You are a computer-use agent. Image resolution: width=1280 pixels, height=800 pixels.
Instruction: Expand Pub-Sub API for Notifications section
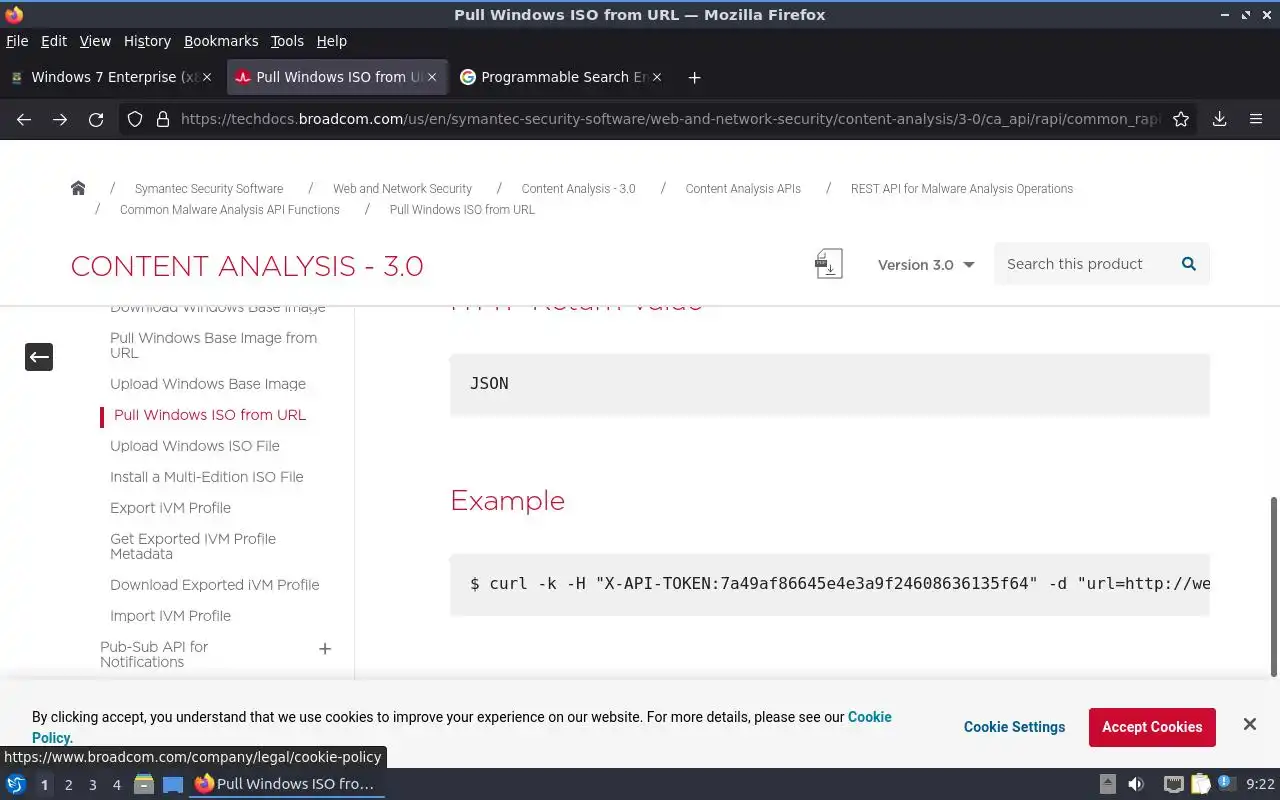pyautogui.click(x=325, y=649)
